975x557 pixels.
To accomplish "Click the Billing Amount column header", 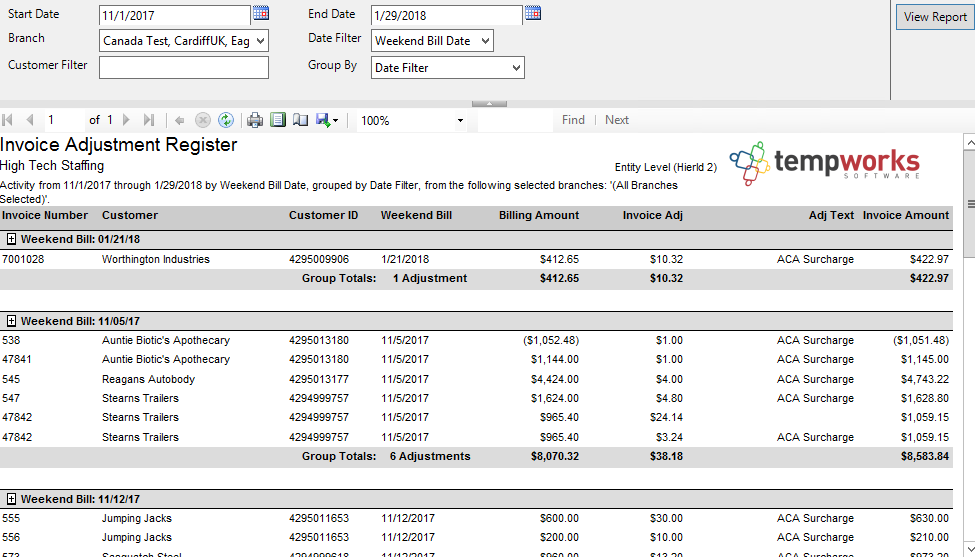I will [538, 215].
